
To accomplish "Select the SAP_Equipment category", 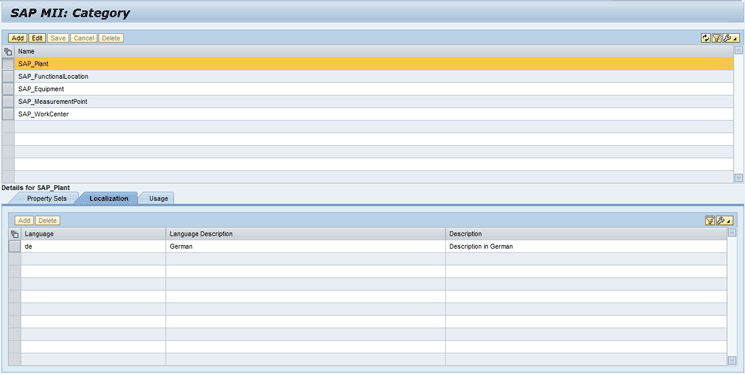I will coord(374,89).
